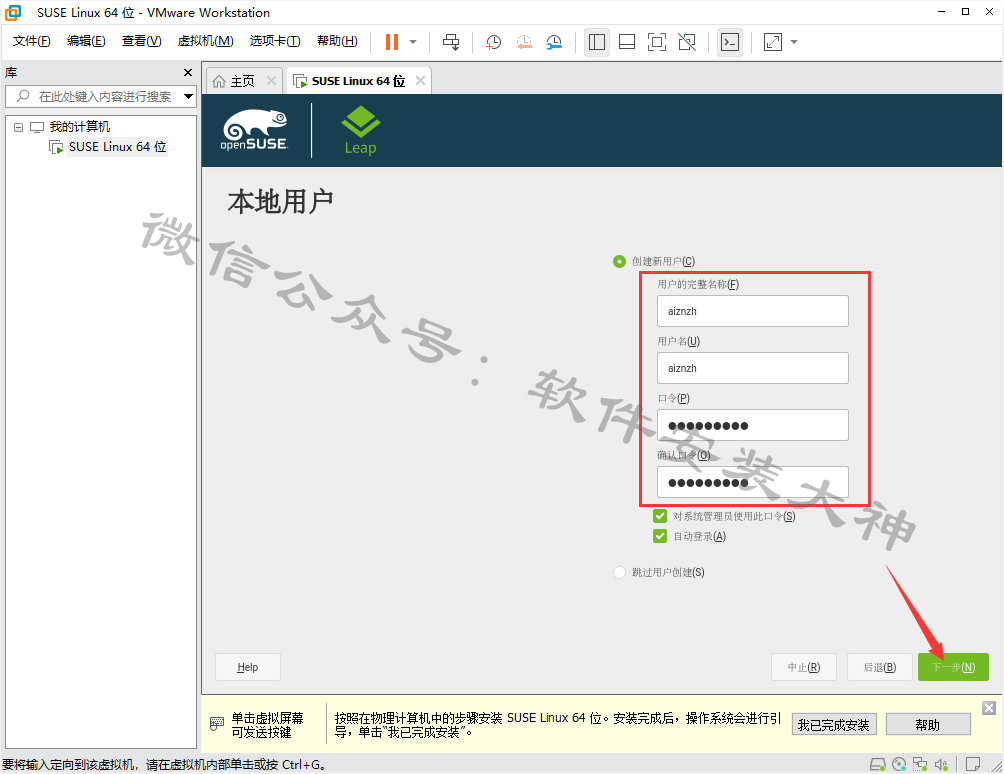Screen dimensions: 1004x774
Task: Open the library search dropdown arrow
Action: click(x=188, y=97)
